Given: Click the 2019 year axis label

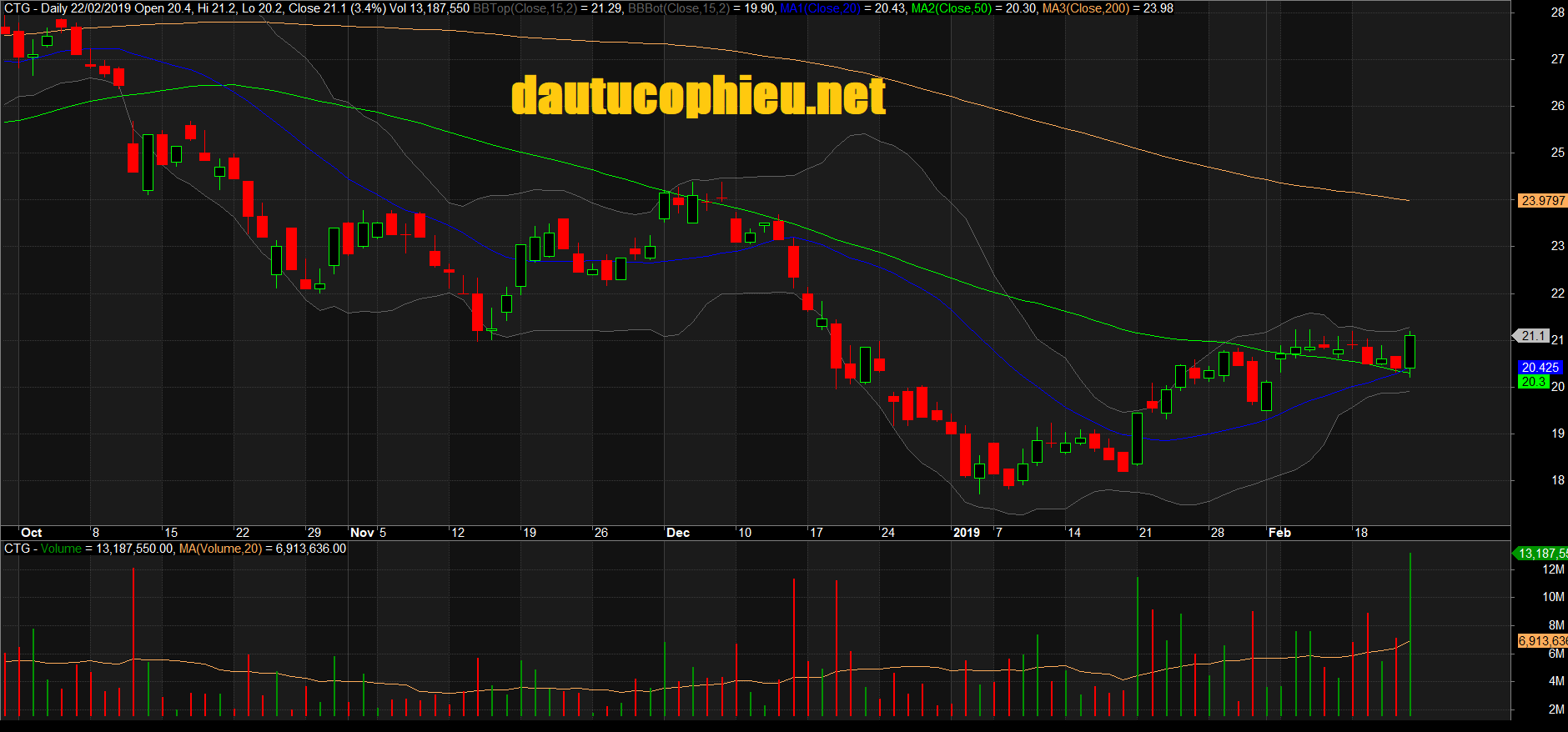Looking at the screenshot, I should [967, 533].
